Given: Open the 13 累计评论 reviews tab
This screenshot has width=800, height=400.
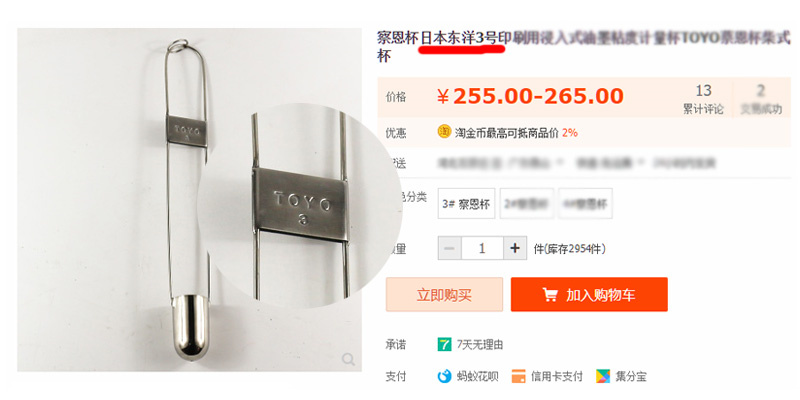Looking at the screenshot, I should pyautogui.click(x=703, y=99).
